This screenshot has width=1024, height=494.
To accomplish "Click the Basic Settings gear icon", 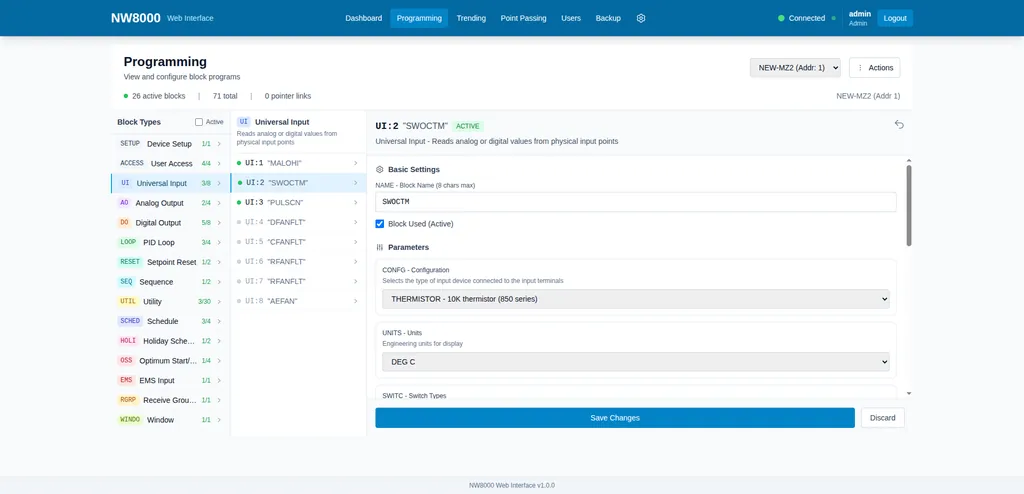I will (x=379, y=169).
